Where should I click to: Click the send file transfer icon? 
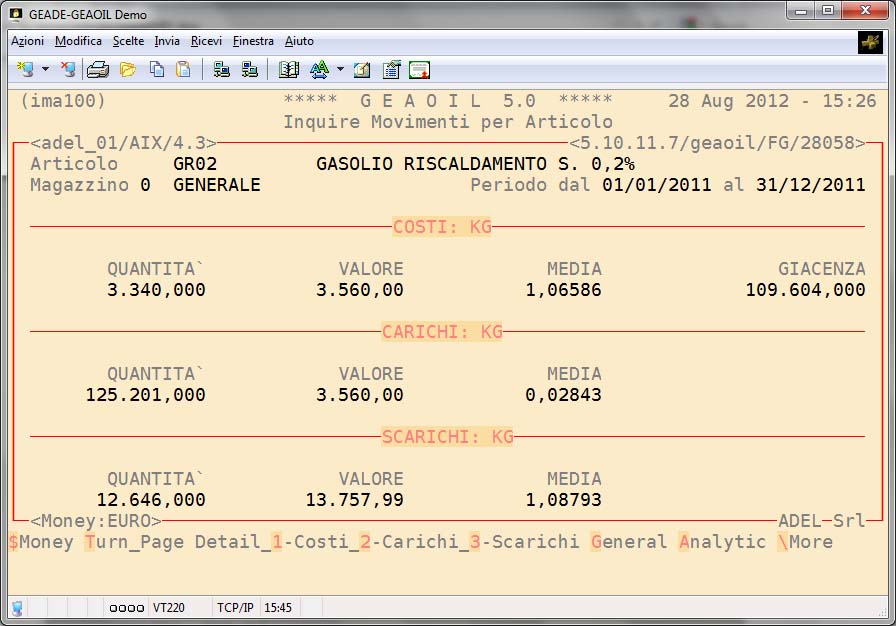[x=222, y=70]
